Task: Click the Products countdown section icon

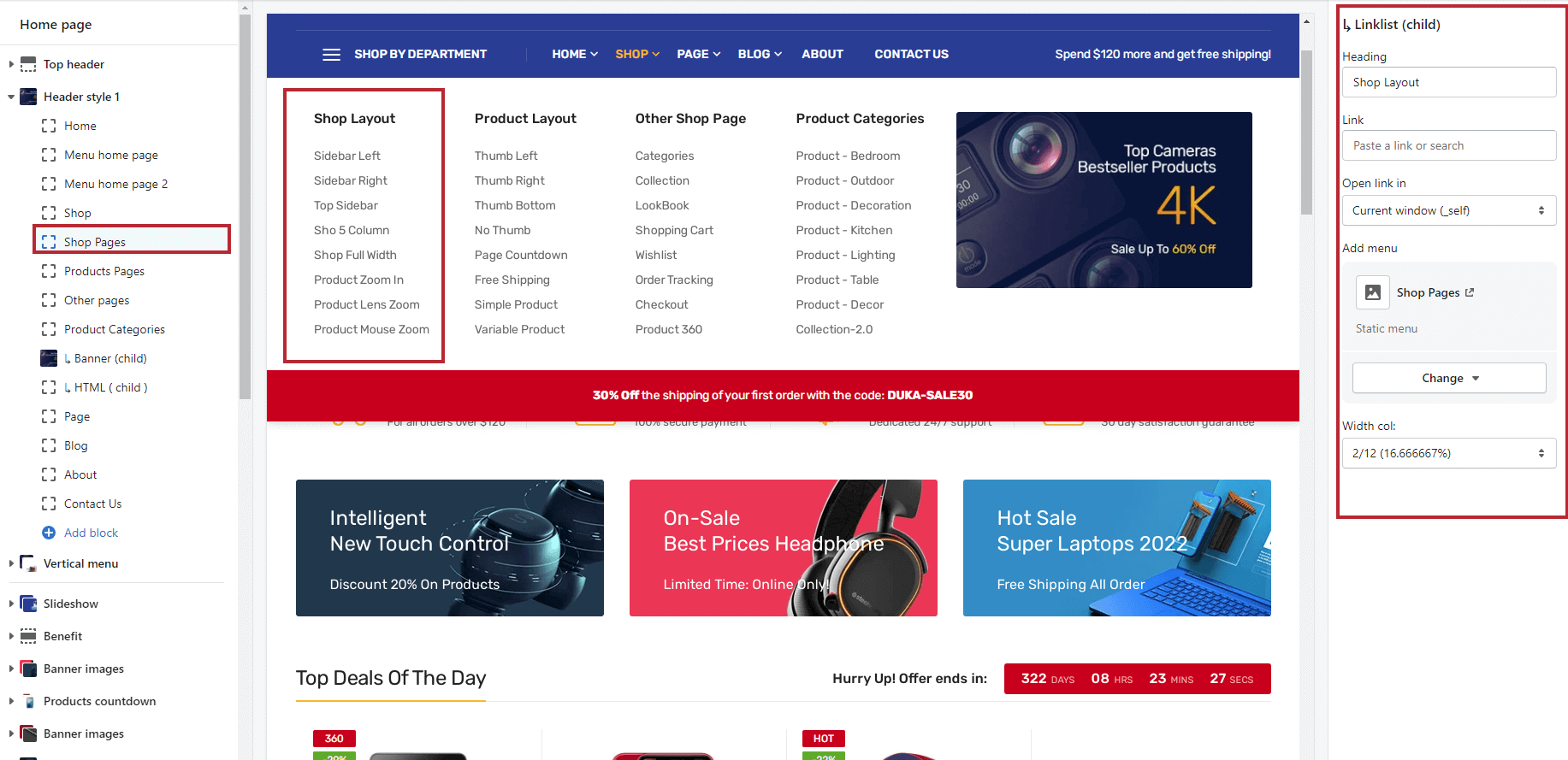Action: (x=28, y=701)
